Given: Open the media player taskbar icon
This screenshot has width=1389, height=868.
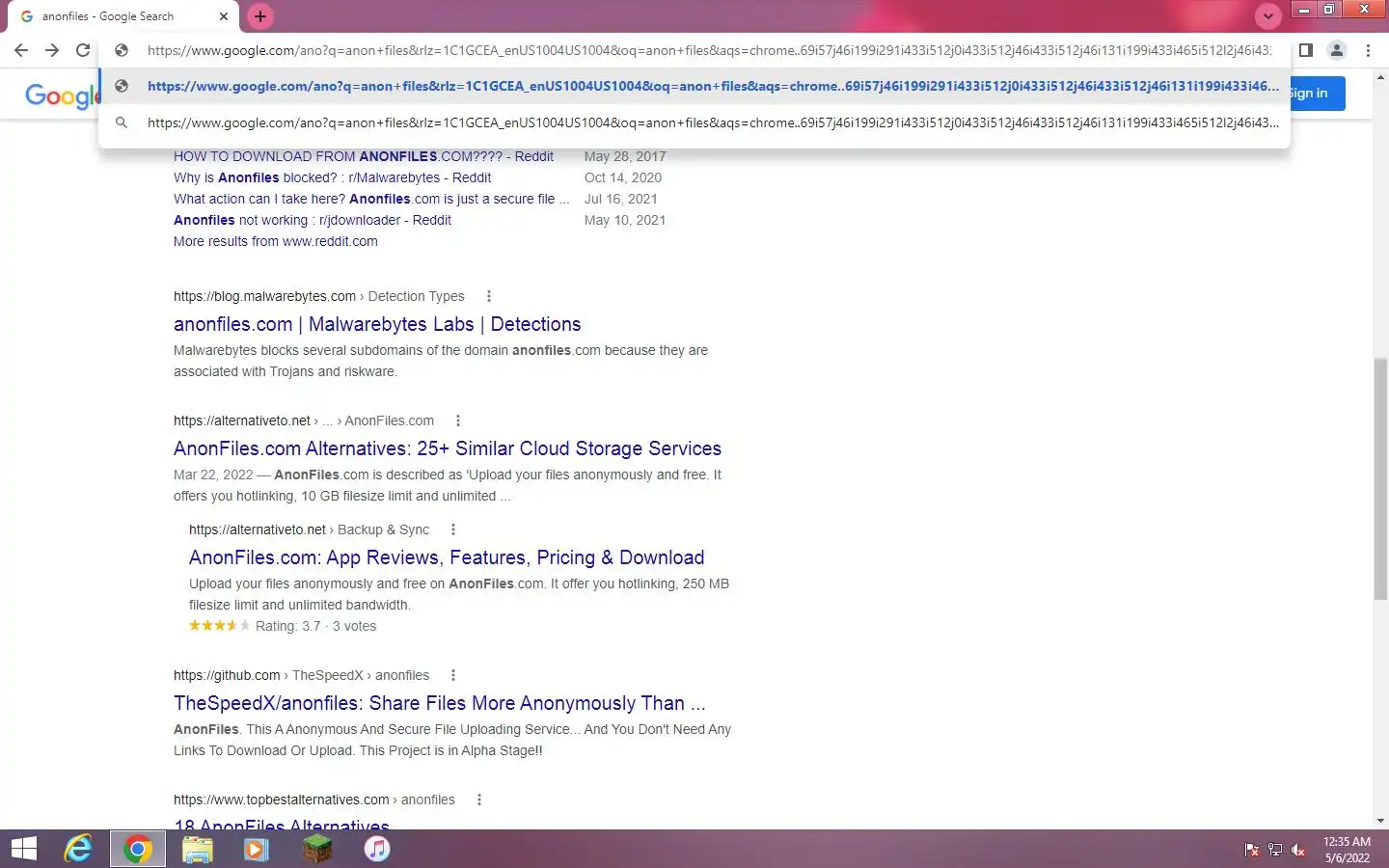Looking at the screenshot, I should [x=257, y=849].
